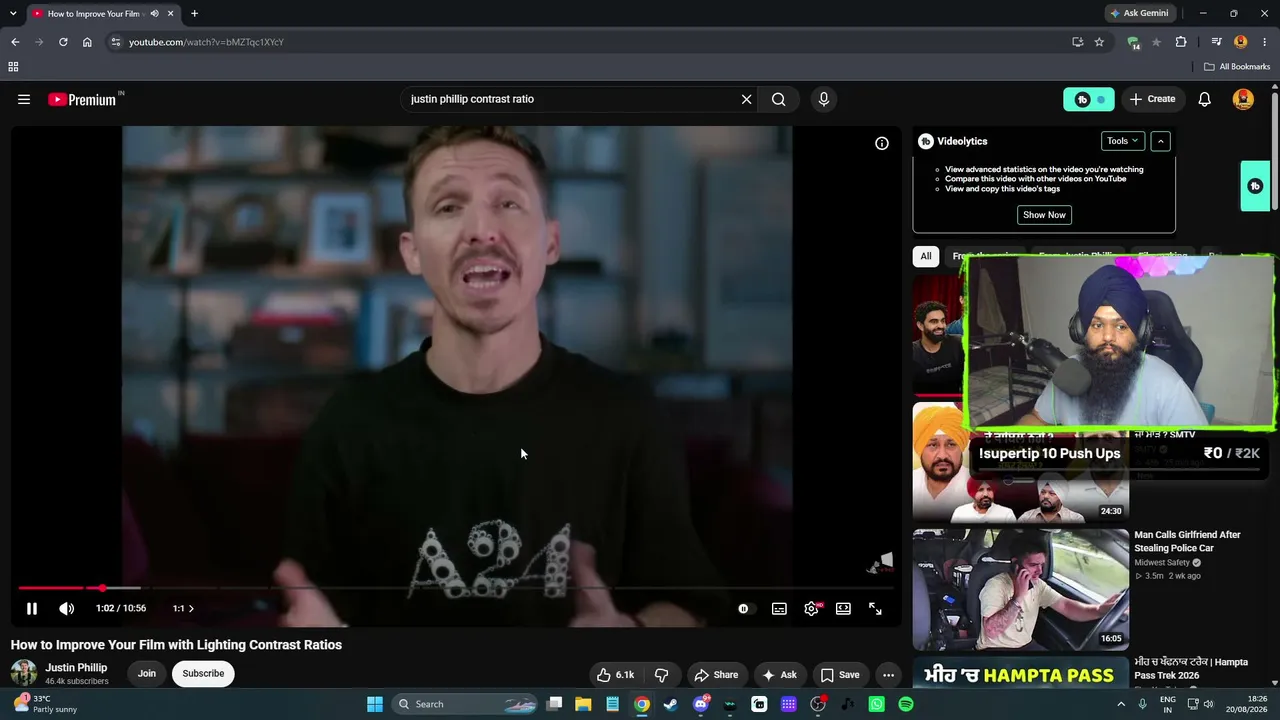This screenshot has height=720, width=1280.
Task: Open 'Man Calls Girlfriend After Stealing Police Car' title
Action: pos(1187,541)
